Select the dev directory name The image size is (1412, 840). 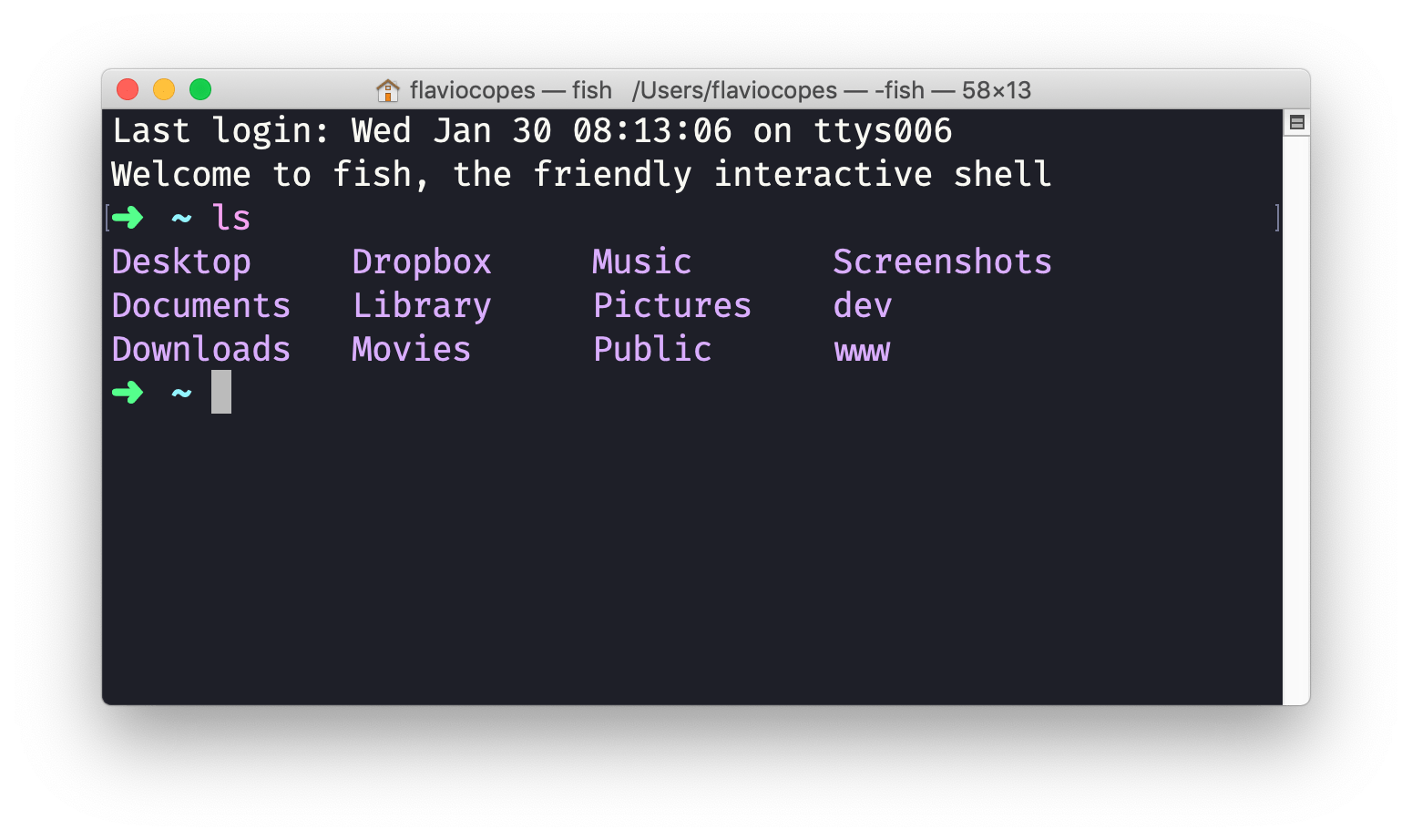click(x=862, y=305)
